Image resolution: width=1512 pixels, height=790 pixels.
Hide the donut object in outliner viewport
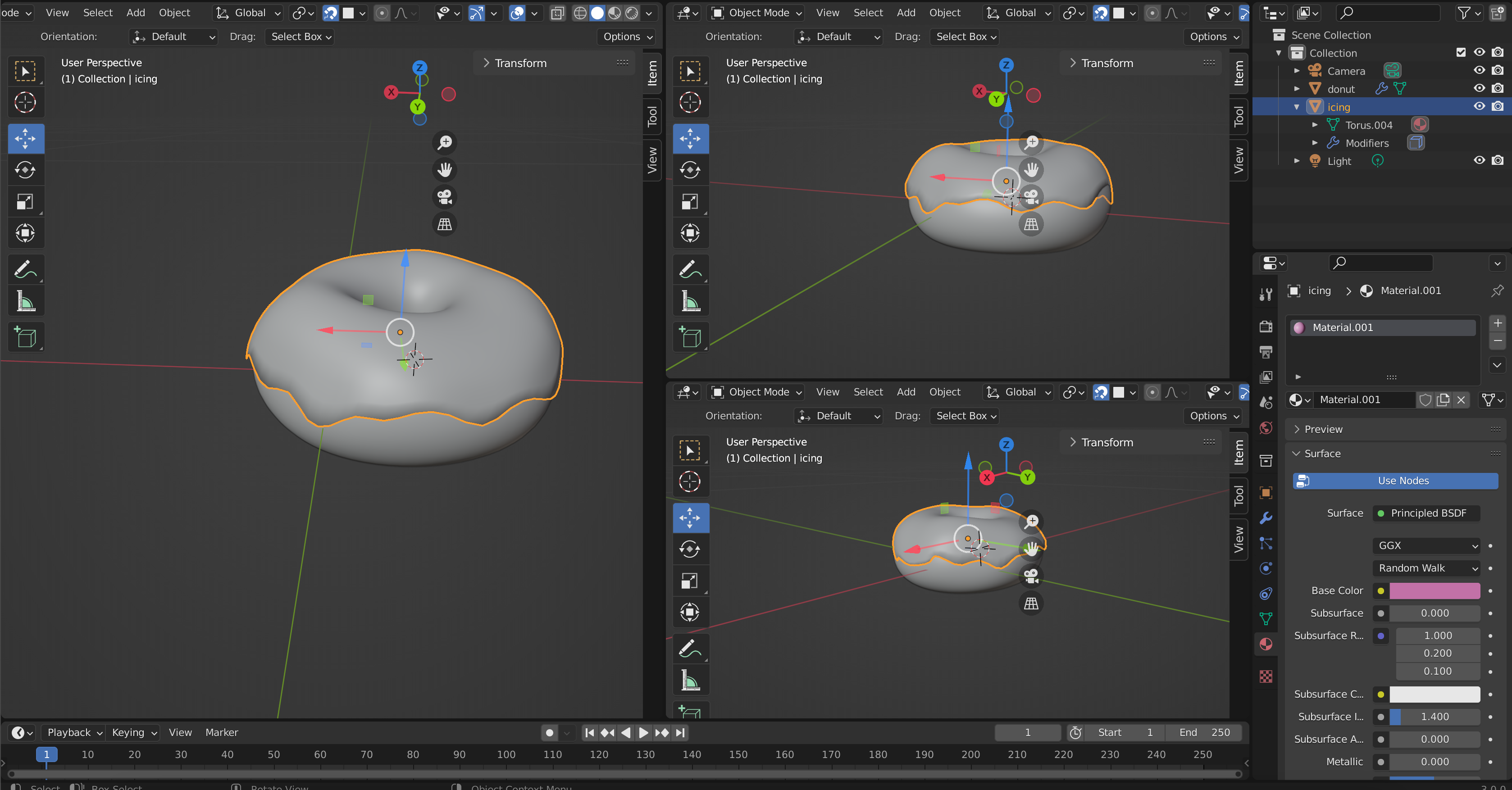1479,89
